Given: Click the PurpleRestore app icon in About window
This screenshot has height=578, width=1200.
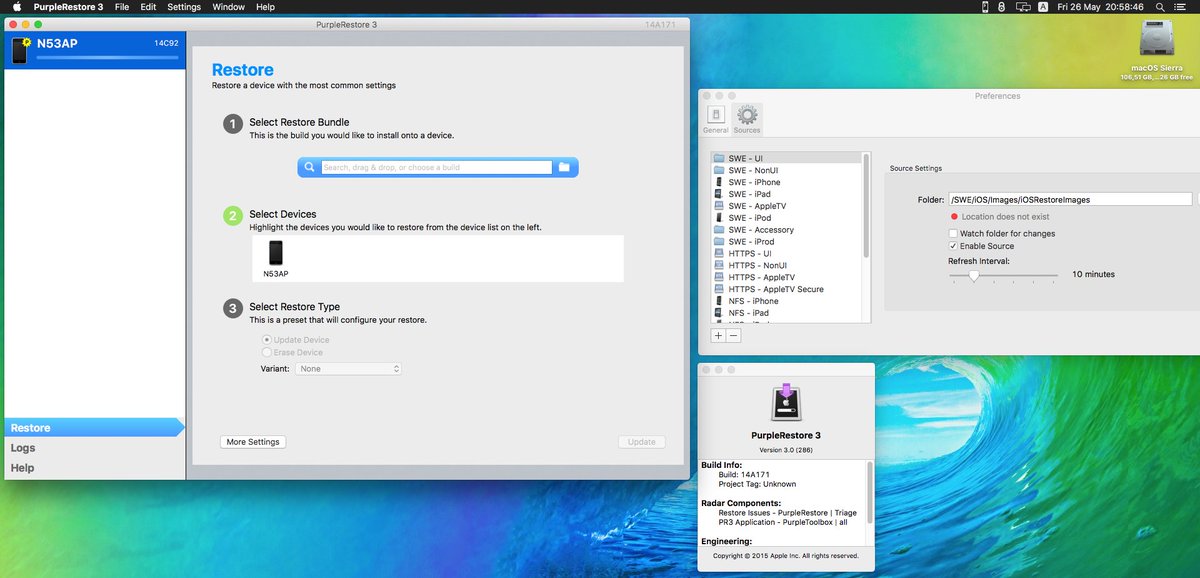Looking at the screenshot, I should point(786,401).
